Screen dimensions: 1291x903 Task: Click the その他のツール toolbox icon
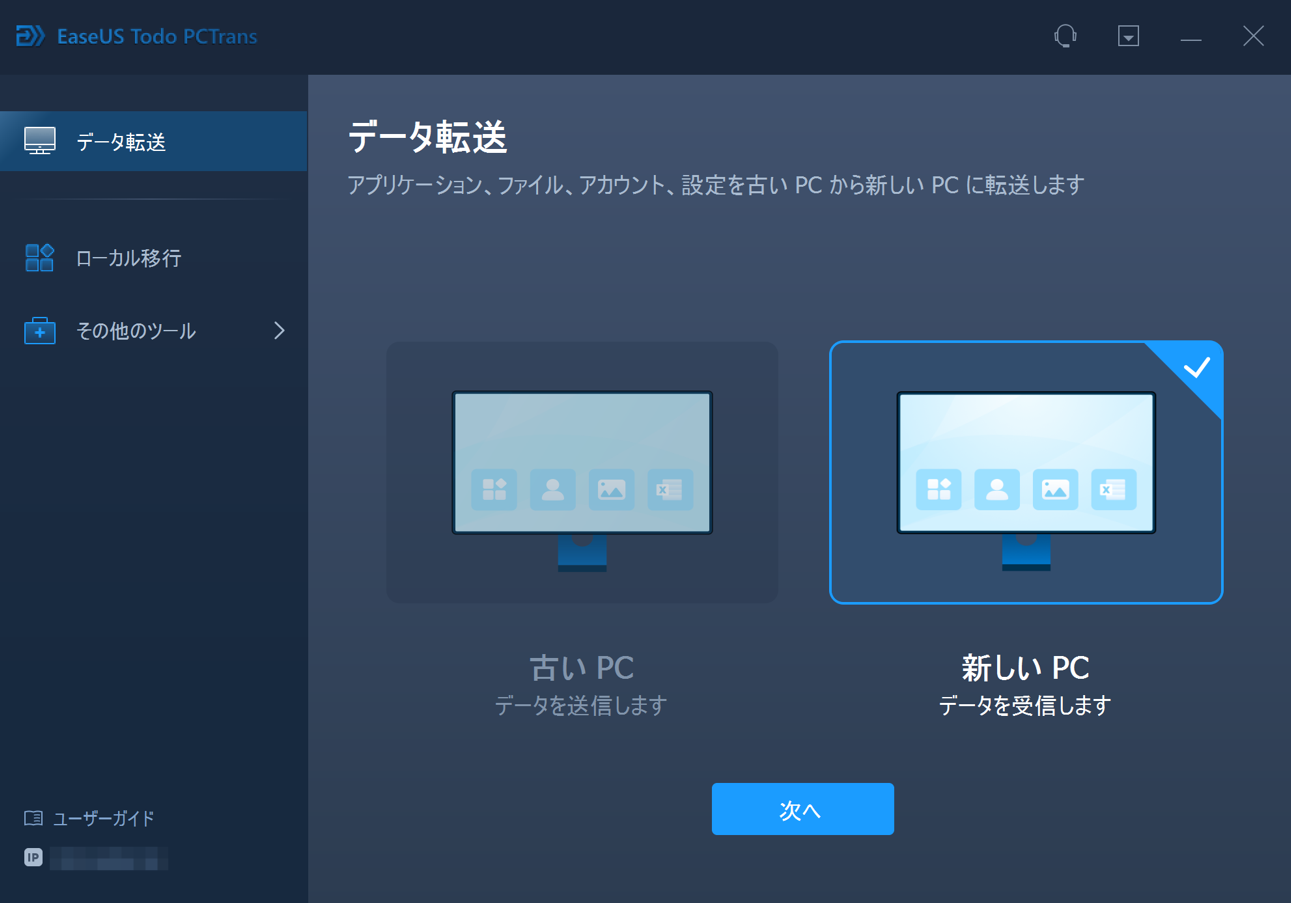coord(40,330)
